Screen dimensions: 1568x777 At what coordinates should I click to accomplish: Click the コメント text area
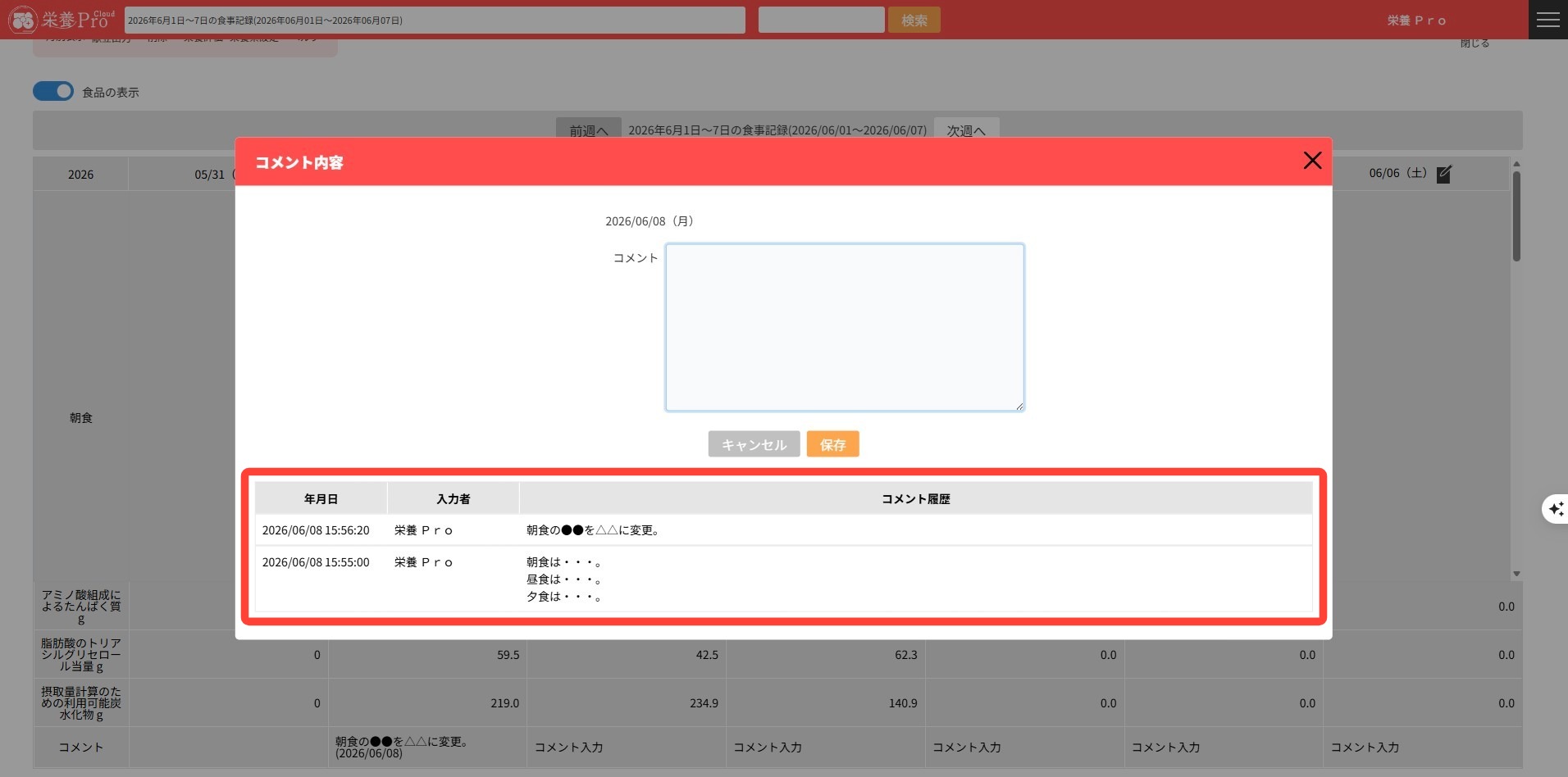click(x=845, y=327)
